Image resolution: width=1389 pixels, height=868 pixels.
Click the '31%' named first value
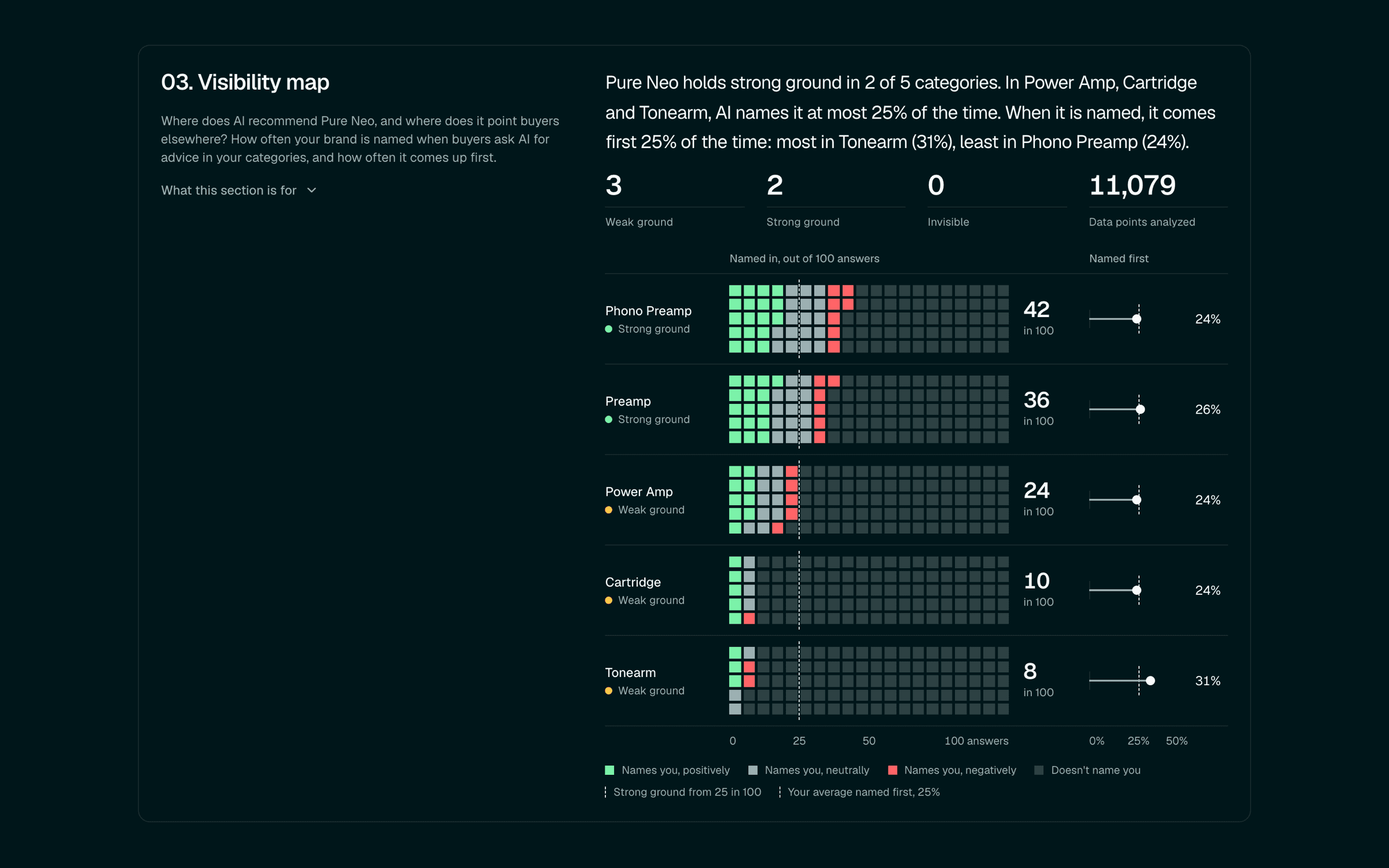click(x=1208, y=681)
